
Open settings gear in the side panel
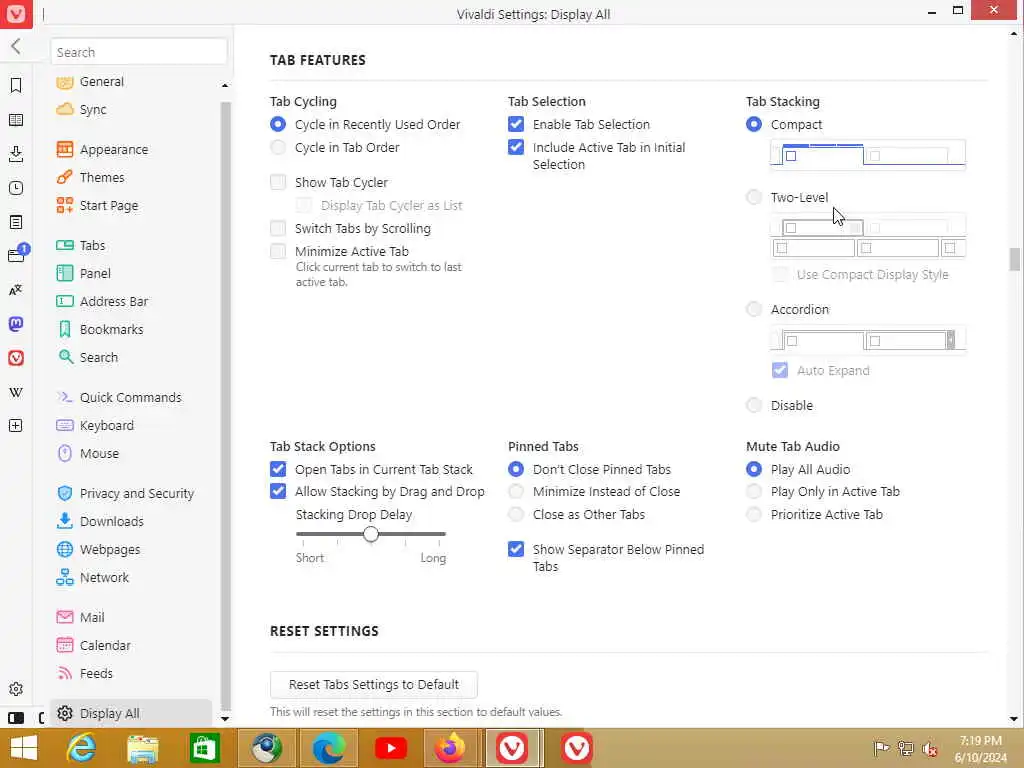(16, 689)
